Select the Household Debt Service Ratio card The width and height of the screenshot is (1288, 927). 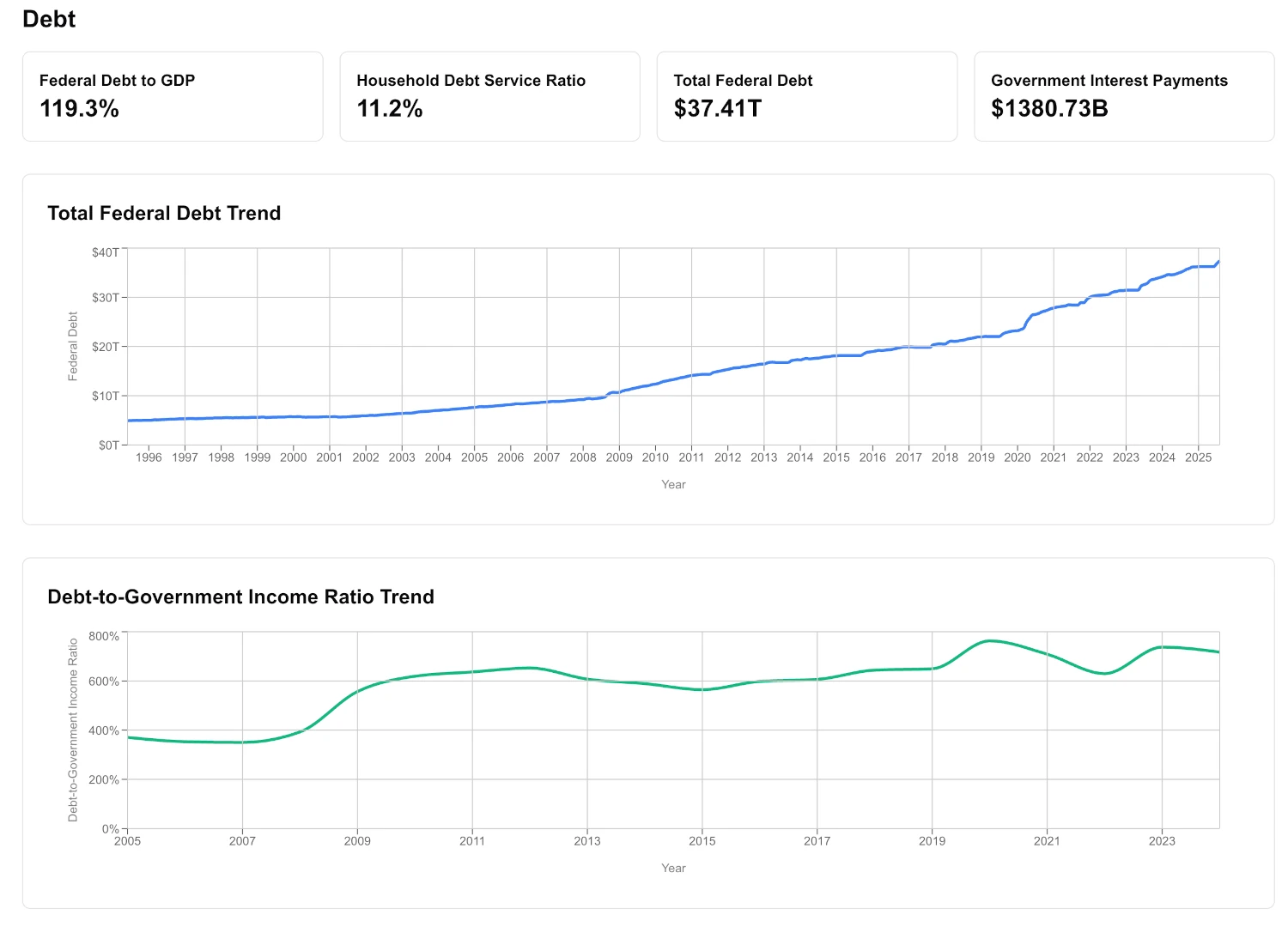coord(489,95)
